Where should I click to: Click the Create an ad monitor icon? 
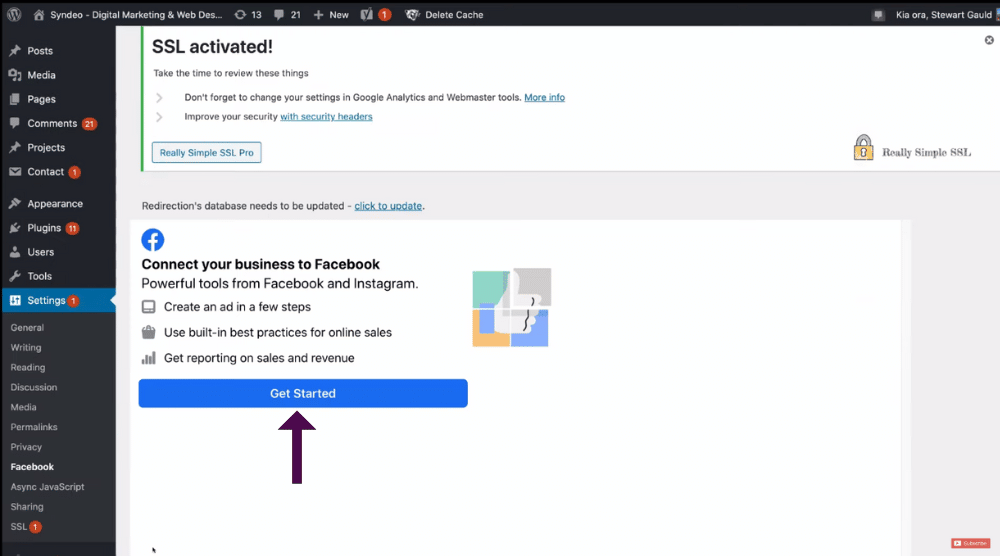pyautogui.click(x=149, y=307)
